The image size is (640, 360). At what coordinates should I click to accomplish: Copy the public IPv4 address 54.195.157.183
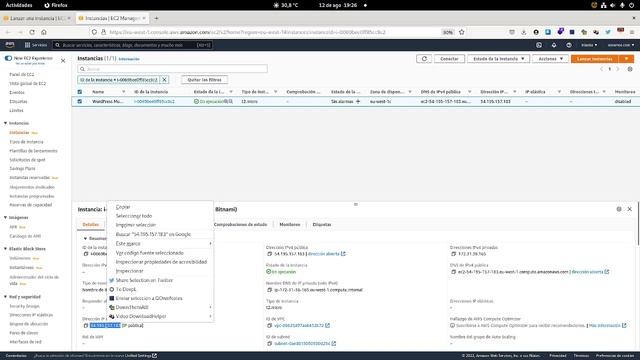(x=269, y=254)
